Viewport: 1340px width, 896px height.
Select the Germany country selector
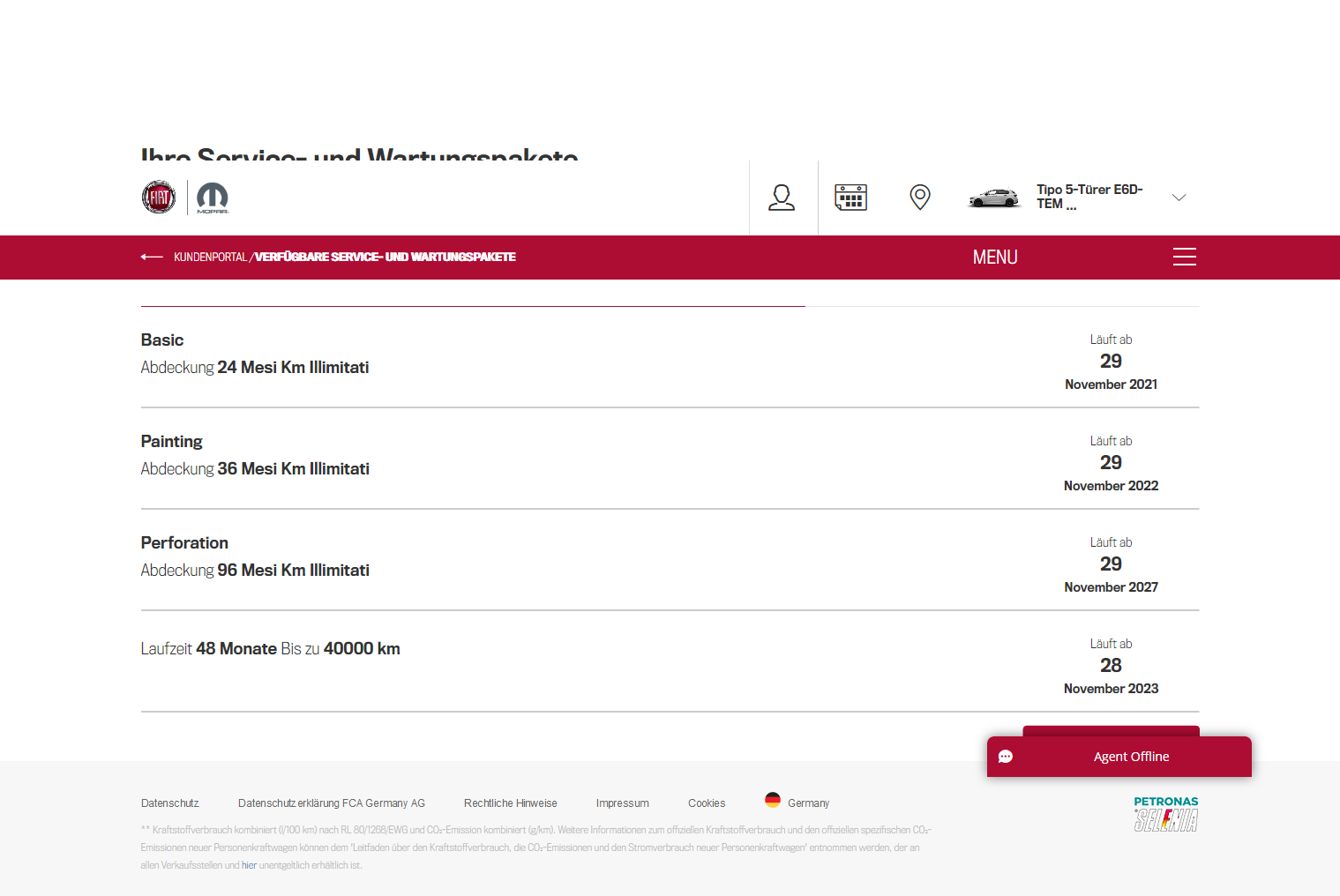pos(797,803)
